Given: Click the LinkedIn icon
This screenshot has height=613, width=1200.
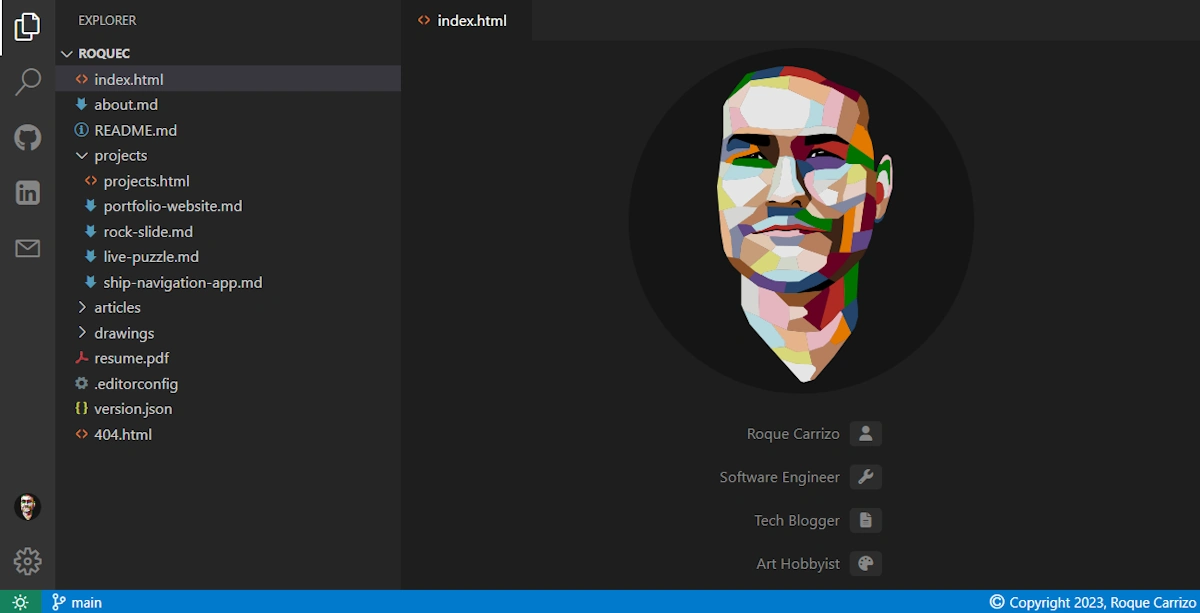Looking at the screenshot, I should (x=26, y=192).
